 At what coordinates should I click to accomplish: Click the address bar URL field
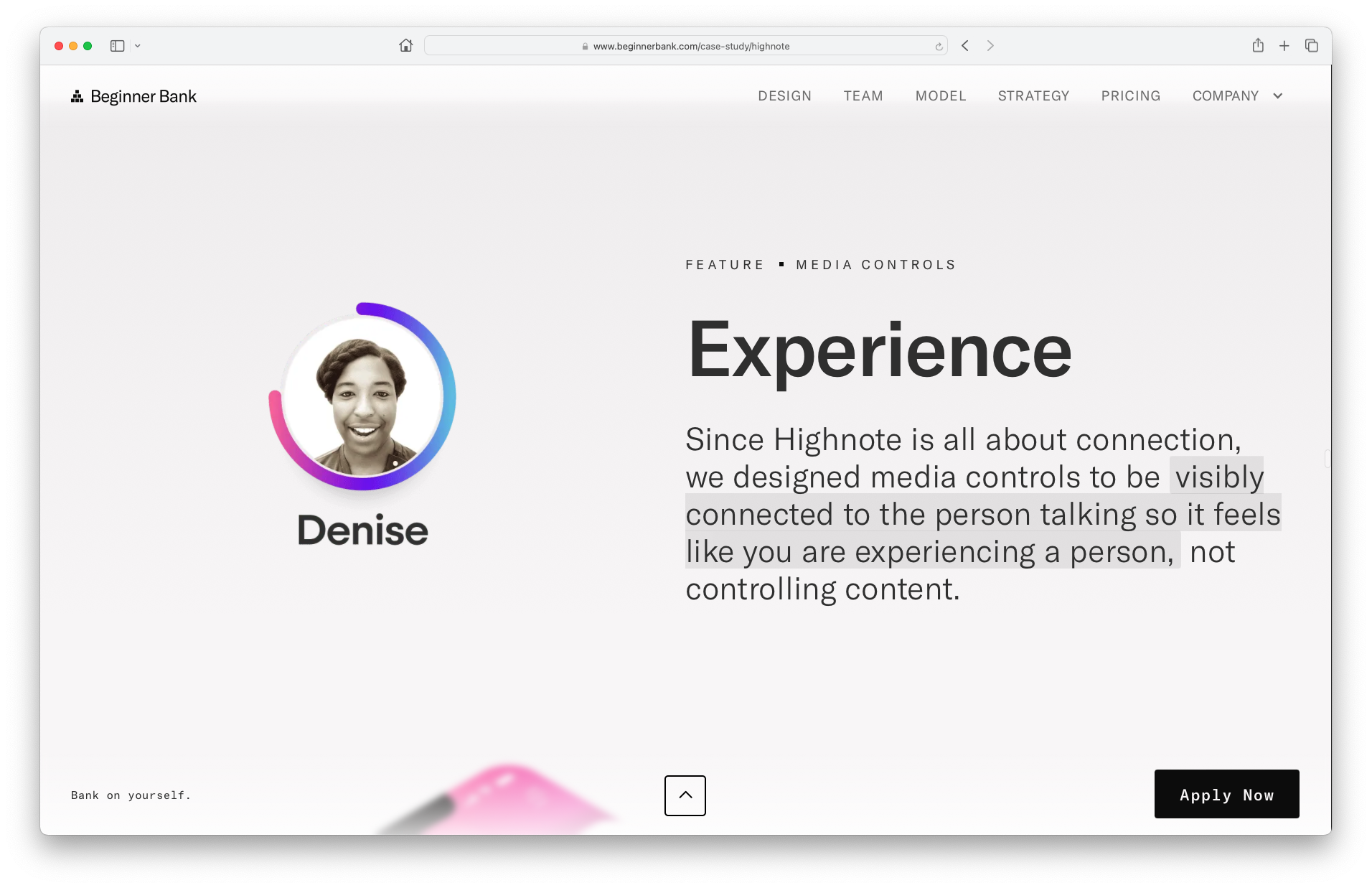click(x=685, y=46)
